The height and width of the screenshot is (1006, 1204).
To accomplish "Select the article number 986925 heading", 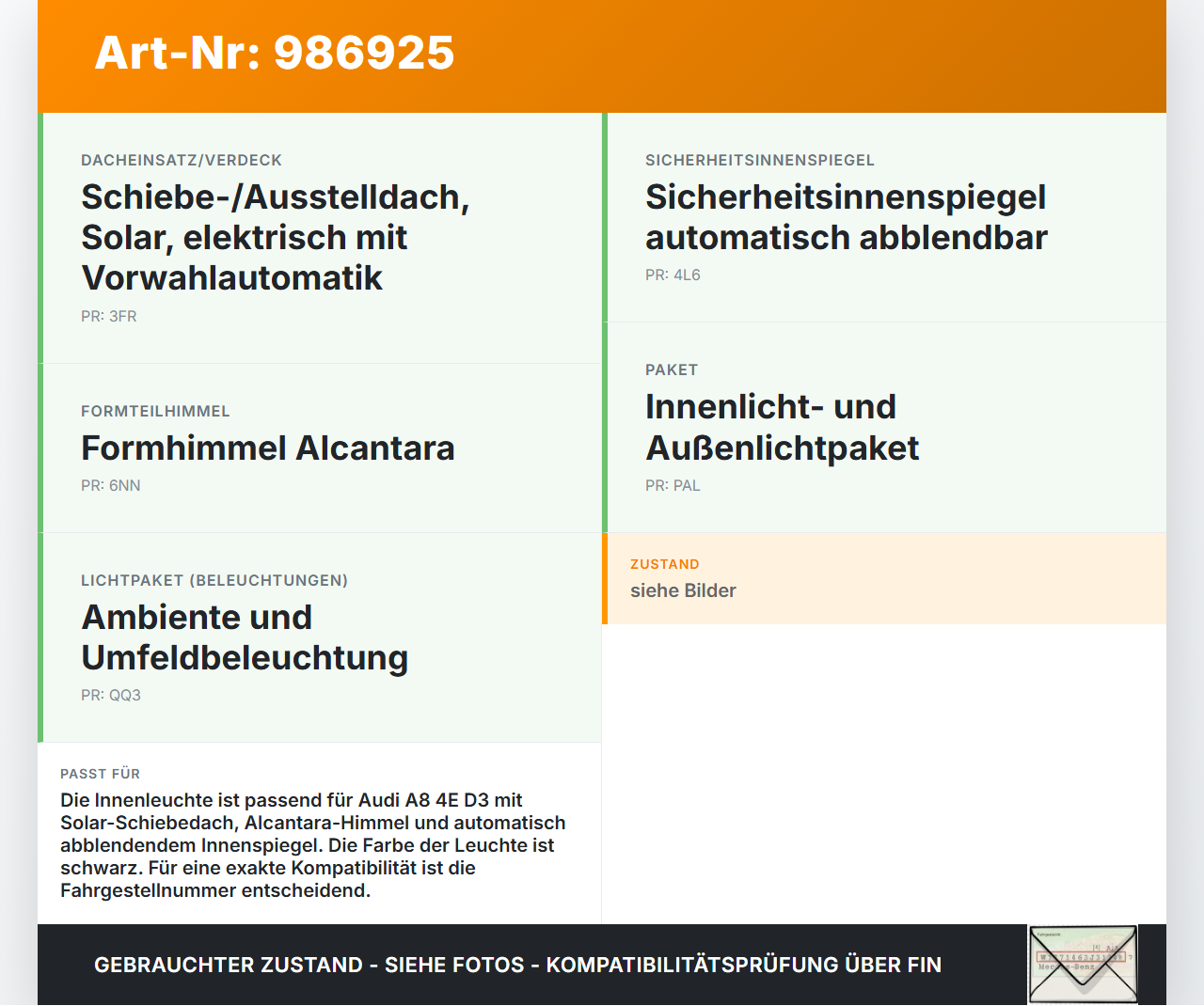I will point(274,55).
